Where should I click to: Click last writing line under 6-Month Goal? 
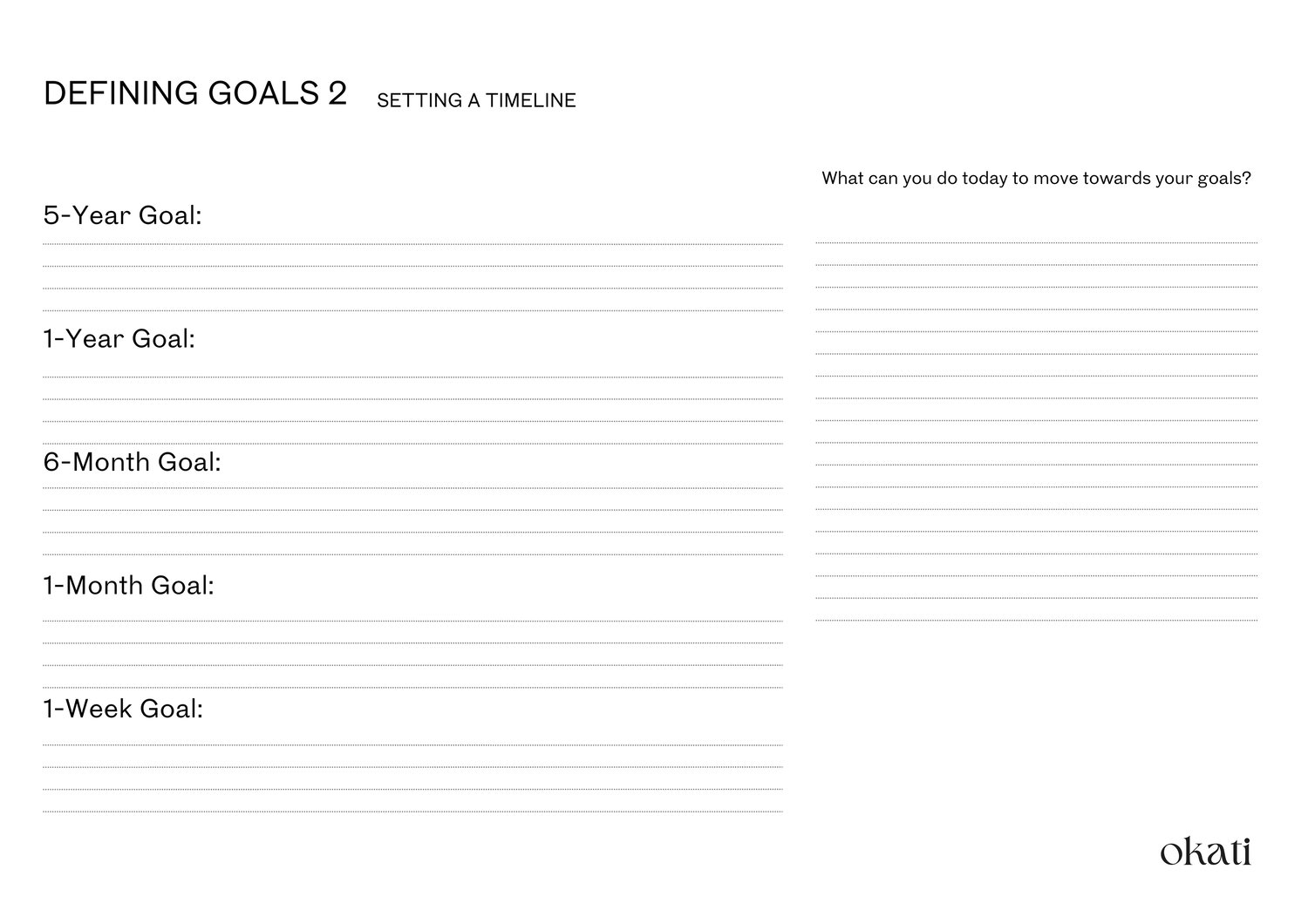(x=412, y=554)
